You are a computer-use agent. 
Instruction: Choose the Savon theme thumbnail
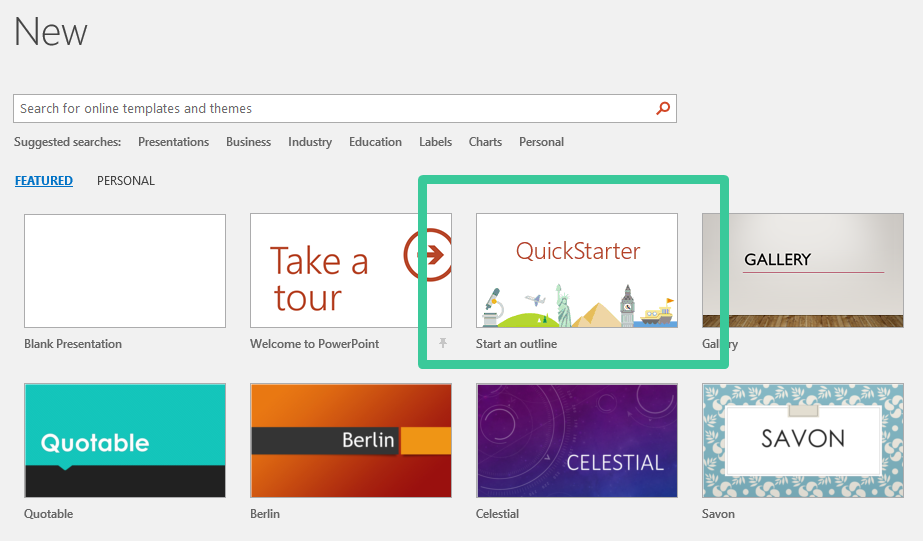click(803, 441)
